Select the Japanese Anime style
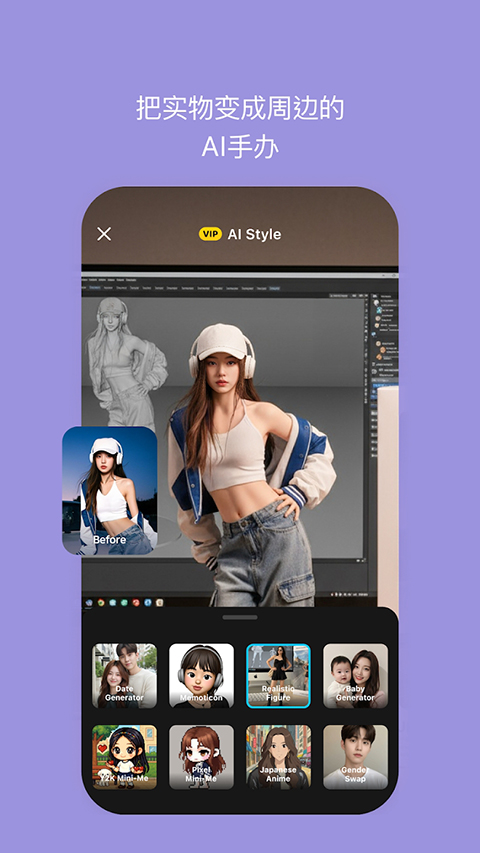Image resolution: width=480 pixels, height=853 pixels. click(278, 757)
